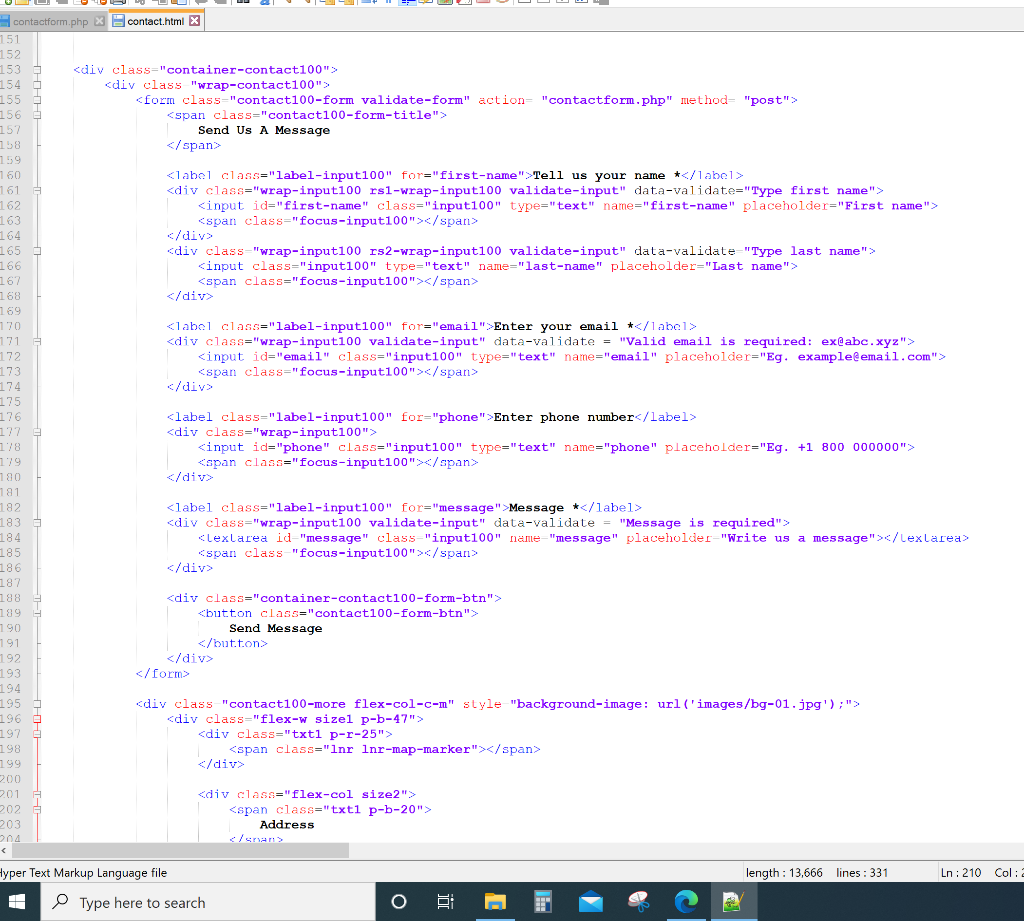Open Snipping Tool from the taskbar
The height and width of the screenshot is (921, 1024).
pyautogui.click(x=638, y=902)
